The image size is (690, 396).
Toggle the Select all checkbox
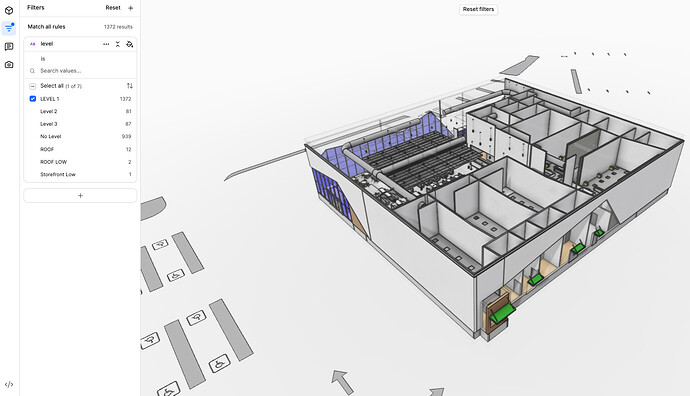tap(33, 86)
